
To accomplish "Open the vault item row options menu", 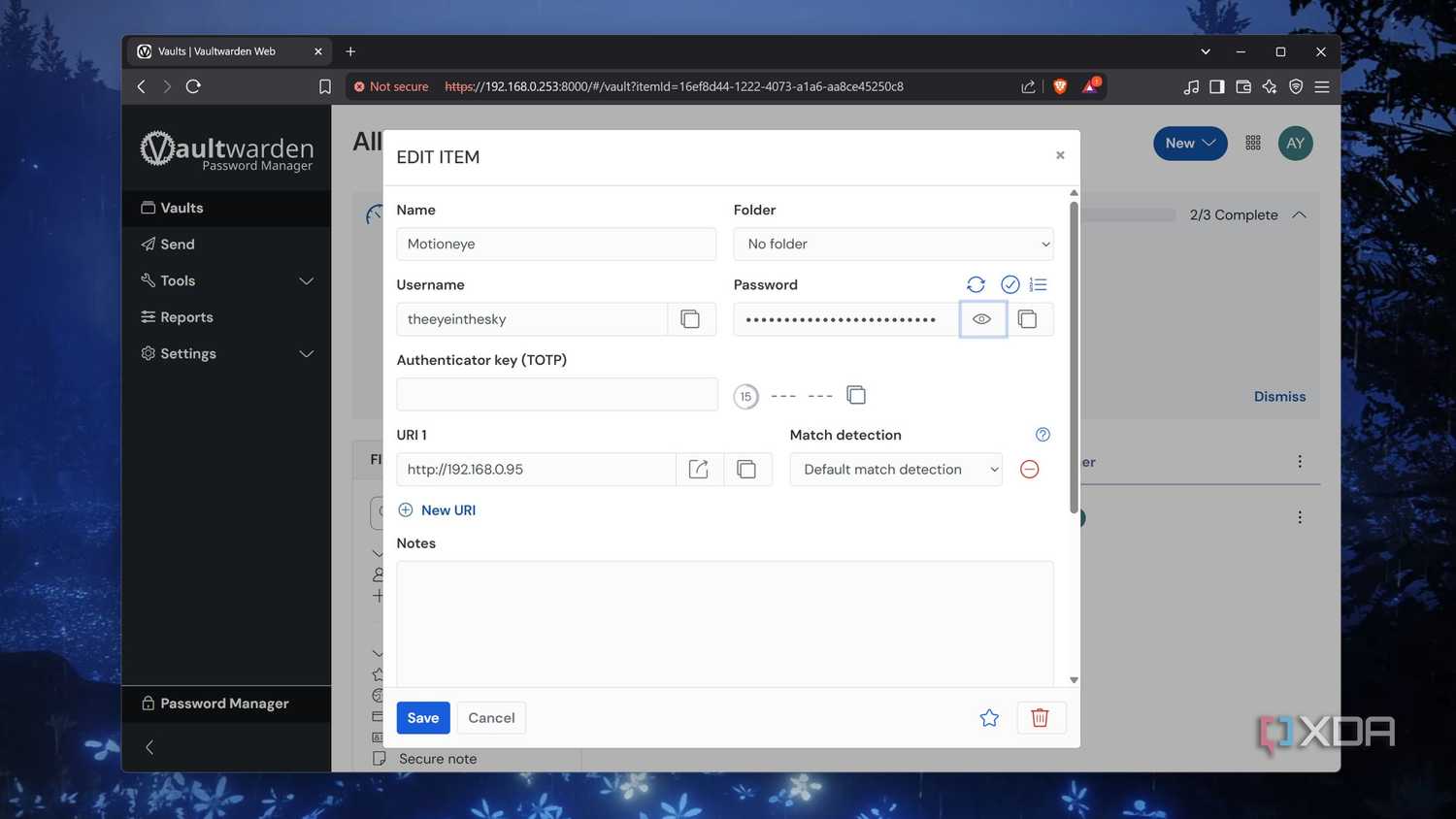I will point(1300,517).
